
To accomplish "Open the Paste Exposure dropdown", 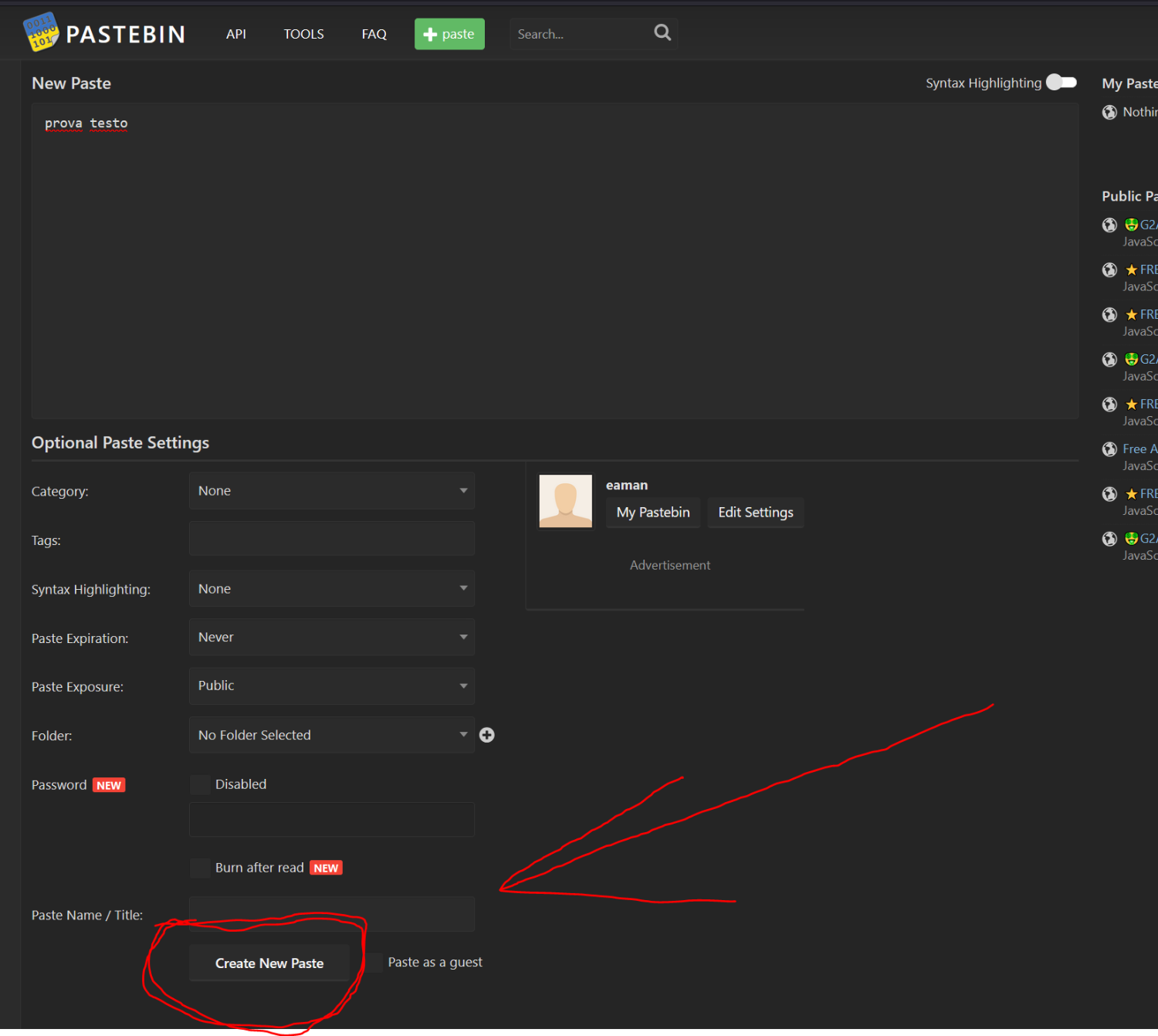I will (331, 686).
